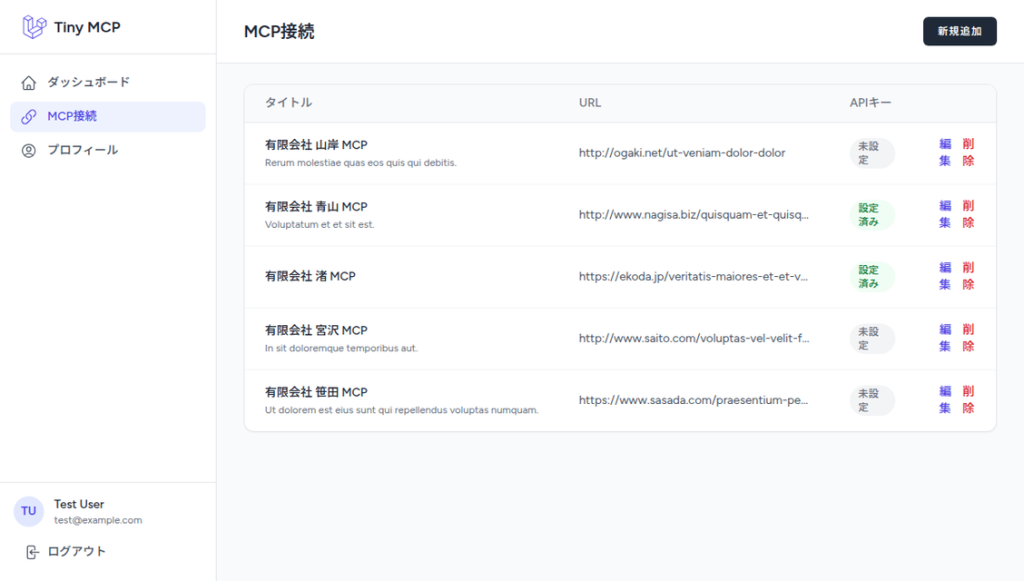The image size is (1024, 581).
Task: Click description 'Voluptatum et et sit est.'
Action: [x=319, y=225]
